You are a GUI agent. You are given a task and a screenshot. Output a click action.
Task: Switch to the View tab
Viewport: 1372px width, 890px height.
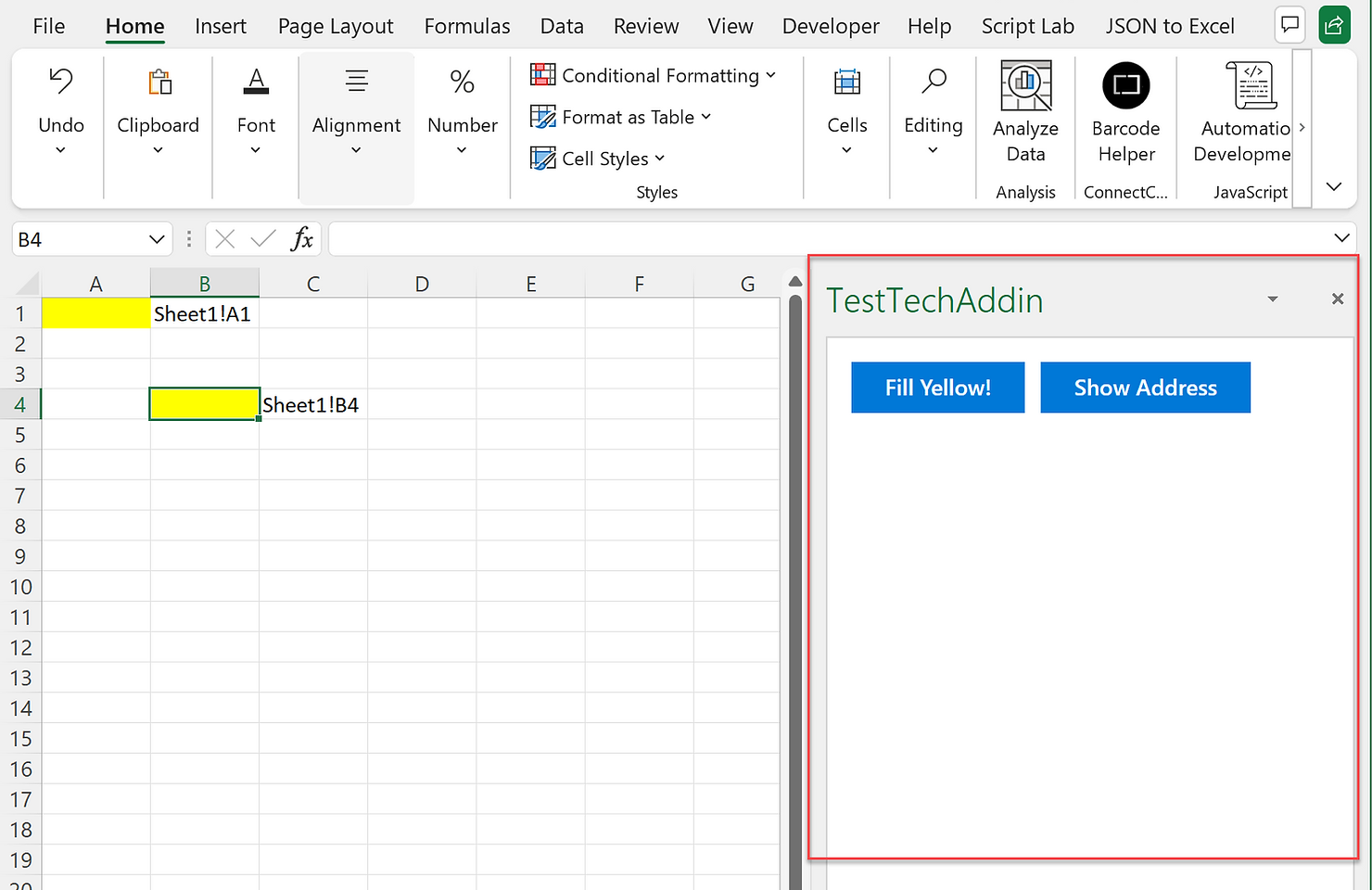point(730,26)
